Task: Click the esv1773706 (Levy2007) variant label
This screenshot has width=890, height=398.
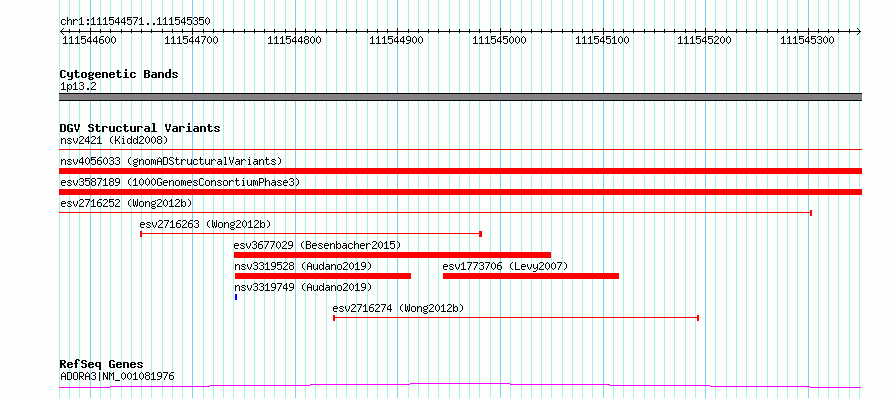Action: pos(505,266)
